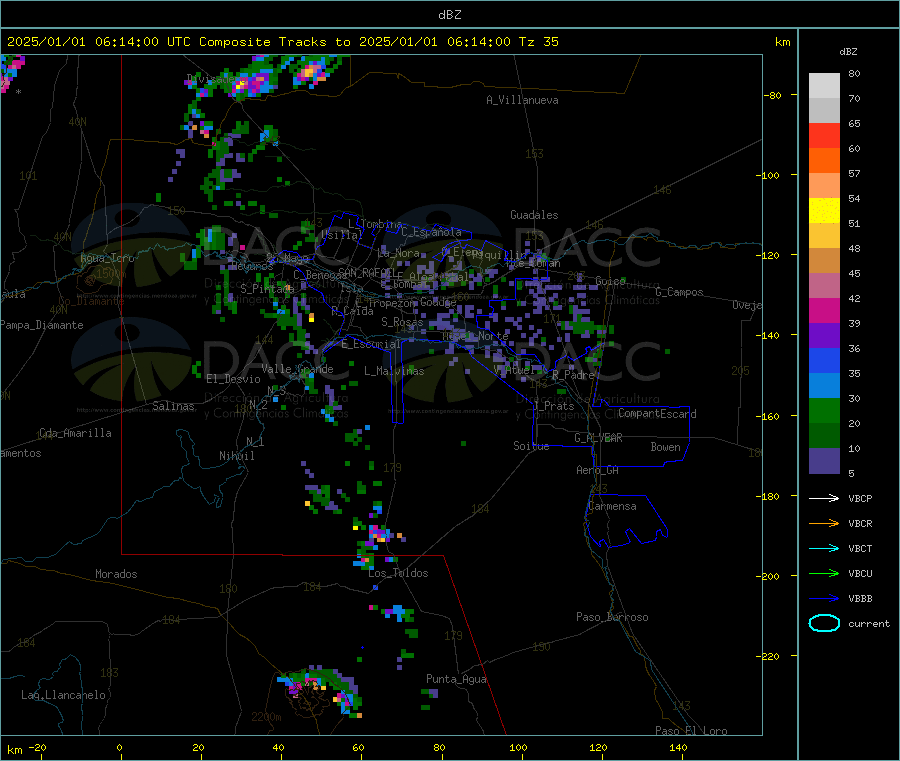The image size is (900, 761).
Task: Click the dBZ title at top
Action: pyautogui.click(x=449, y=15)
